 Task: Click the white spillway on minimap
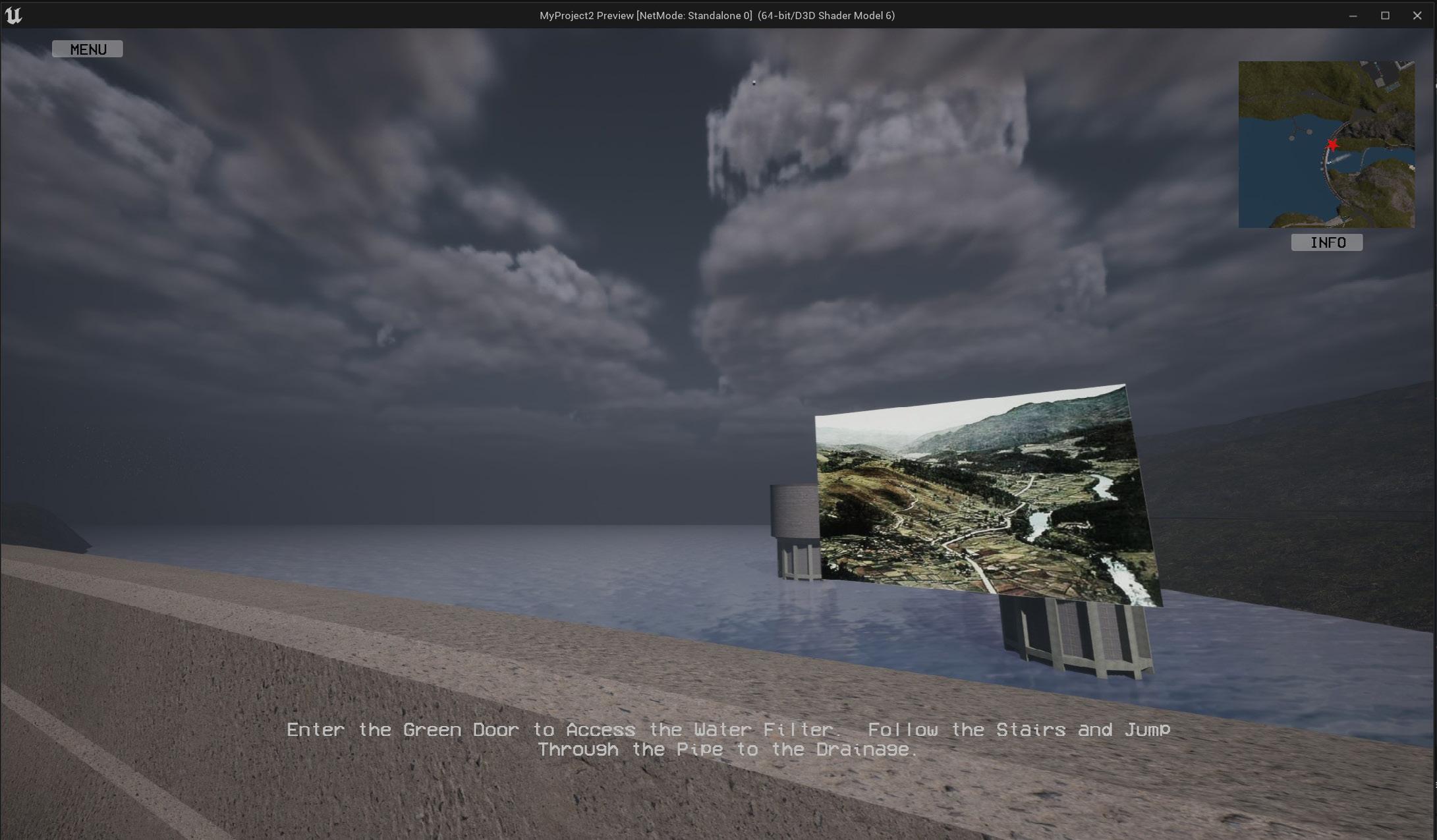pyautogui.click(x=1339, y=159)
